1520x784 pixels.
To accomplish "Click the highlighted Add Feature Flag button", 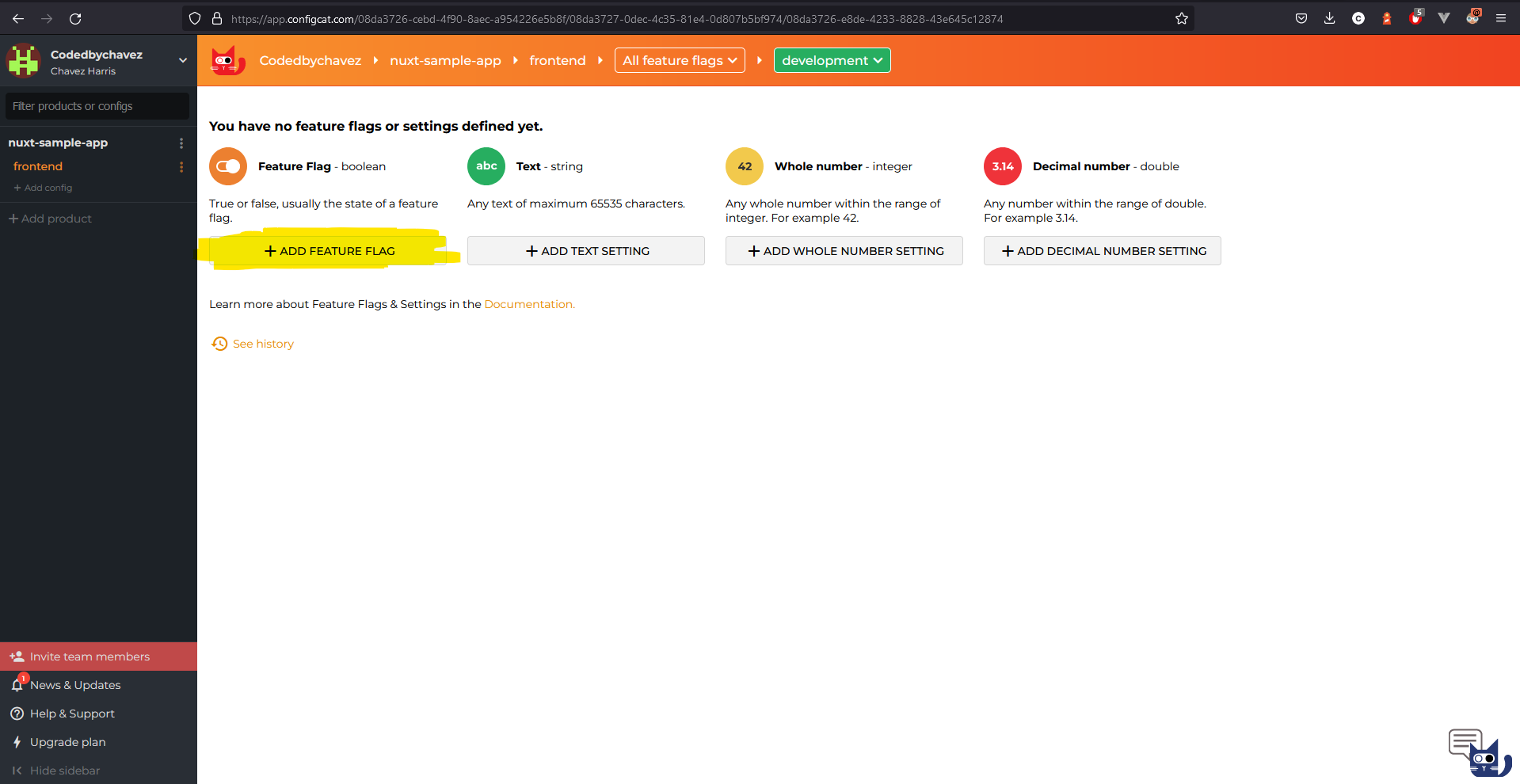I will pyautogui.click(x=329, y=250).
